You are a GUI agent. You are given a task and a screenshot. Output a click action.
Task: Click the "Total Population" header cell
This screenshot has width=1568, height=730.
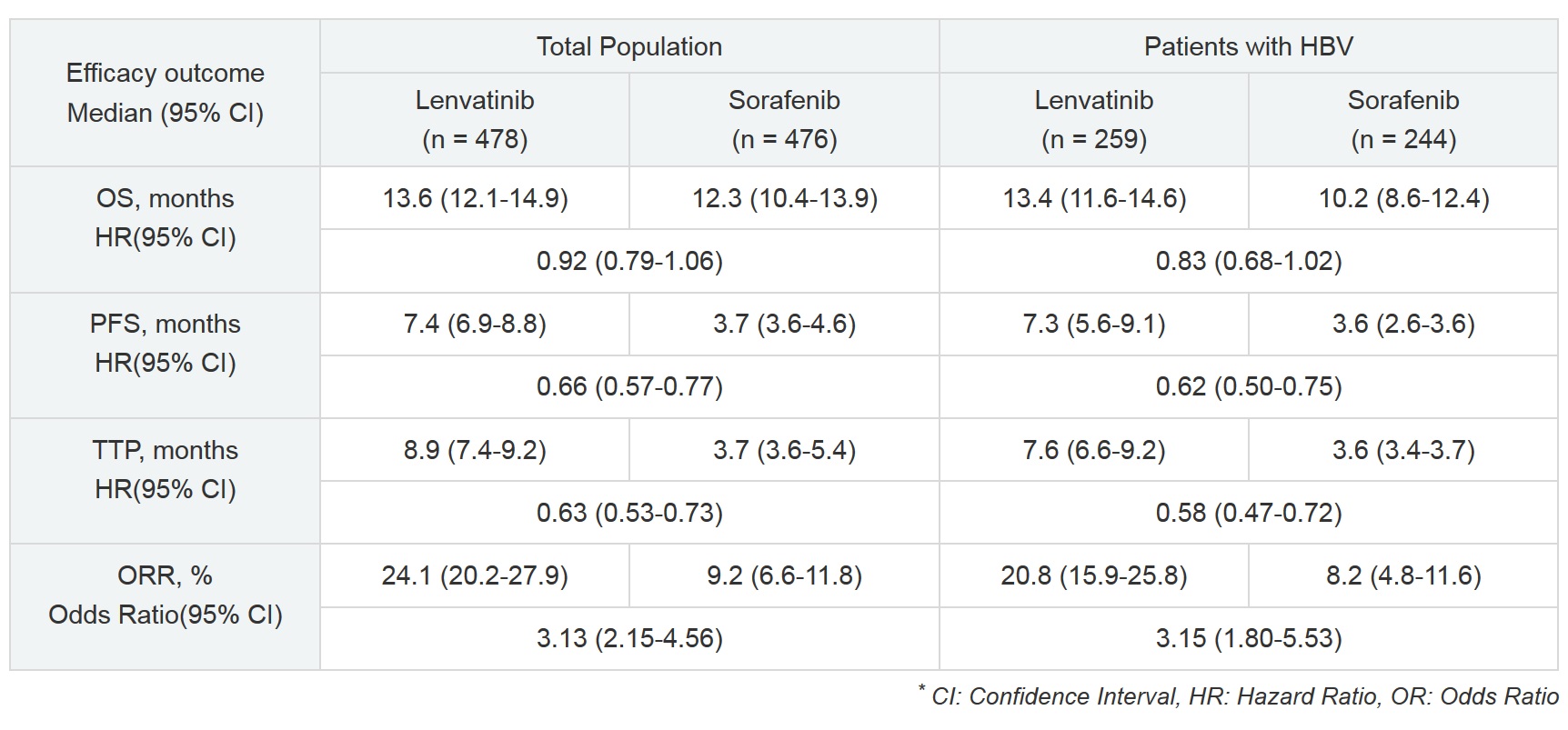point(629,46)
